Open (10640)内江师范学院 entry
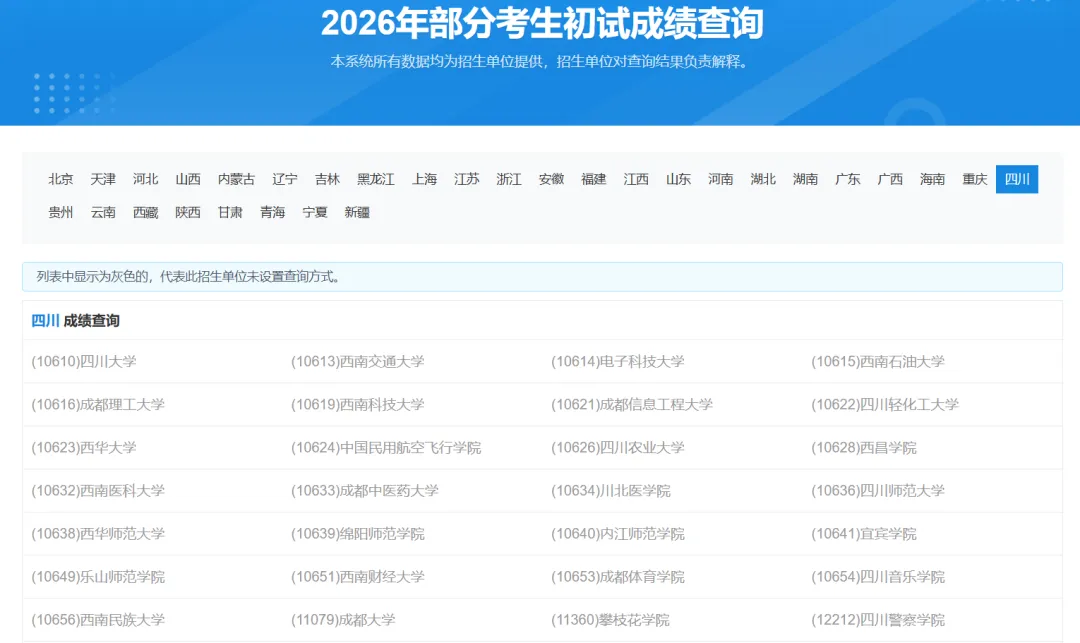The image size is (1080, 643). (x=618, y=534)
